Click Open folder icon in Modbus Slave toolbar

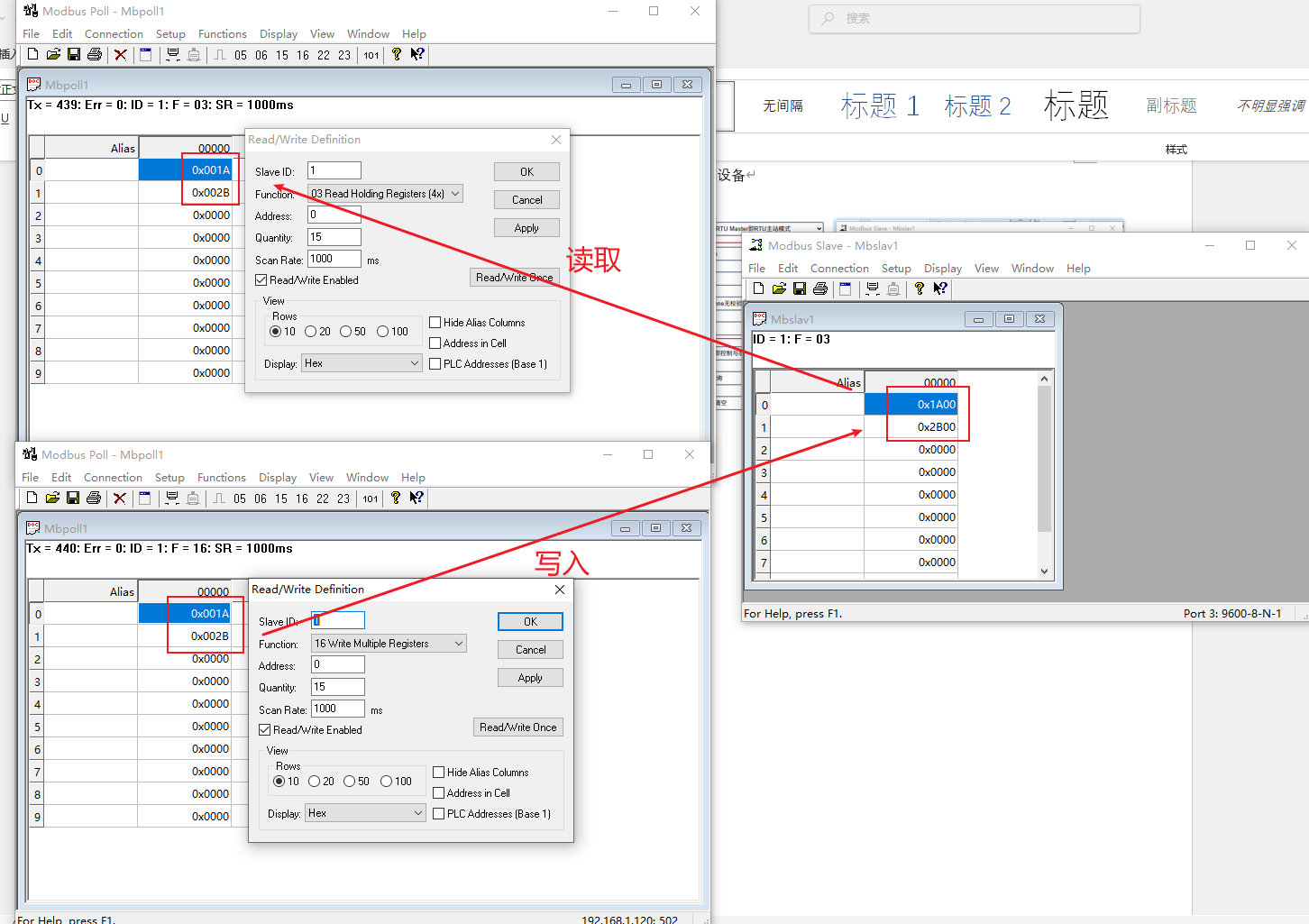tap(779, 288)
